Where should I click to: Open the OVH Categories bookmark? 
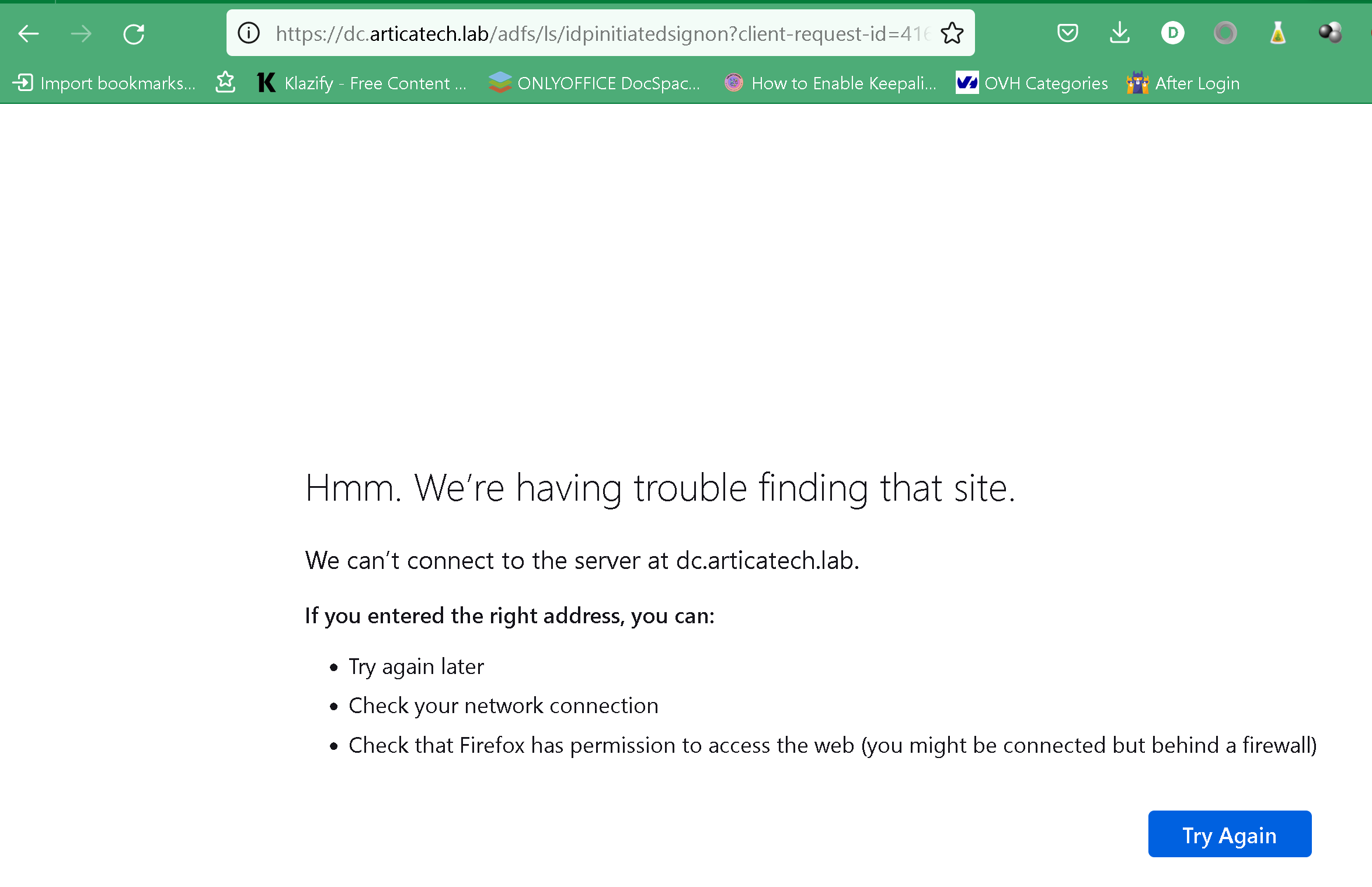1032,83
